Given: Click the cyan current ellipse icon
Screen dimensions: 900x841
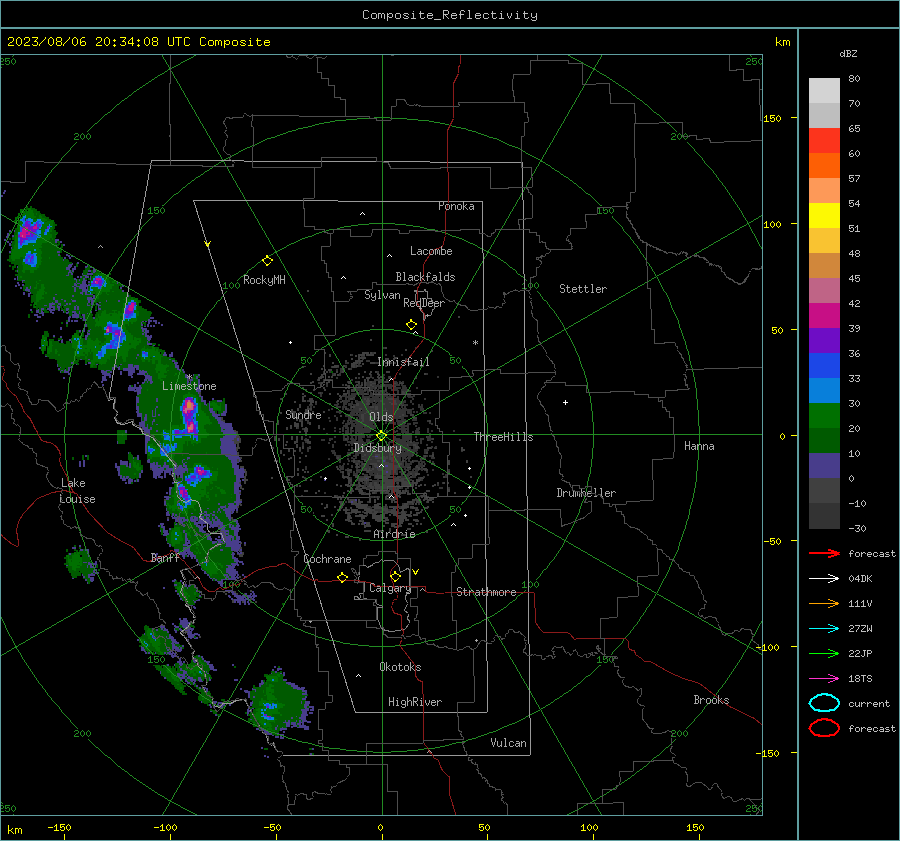Looking at the screenshot, I should [824, 703].
